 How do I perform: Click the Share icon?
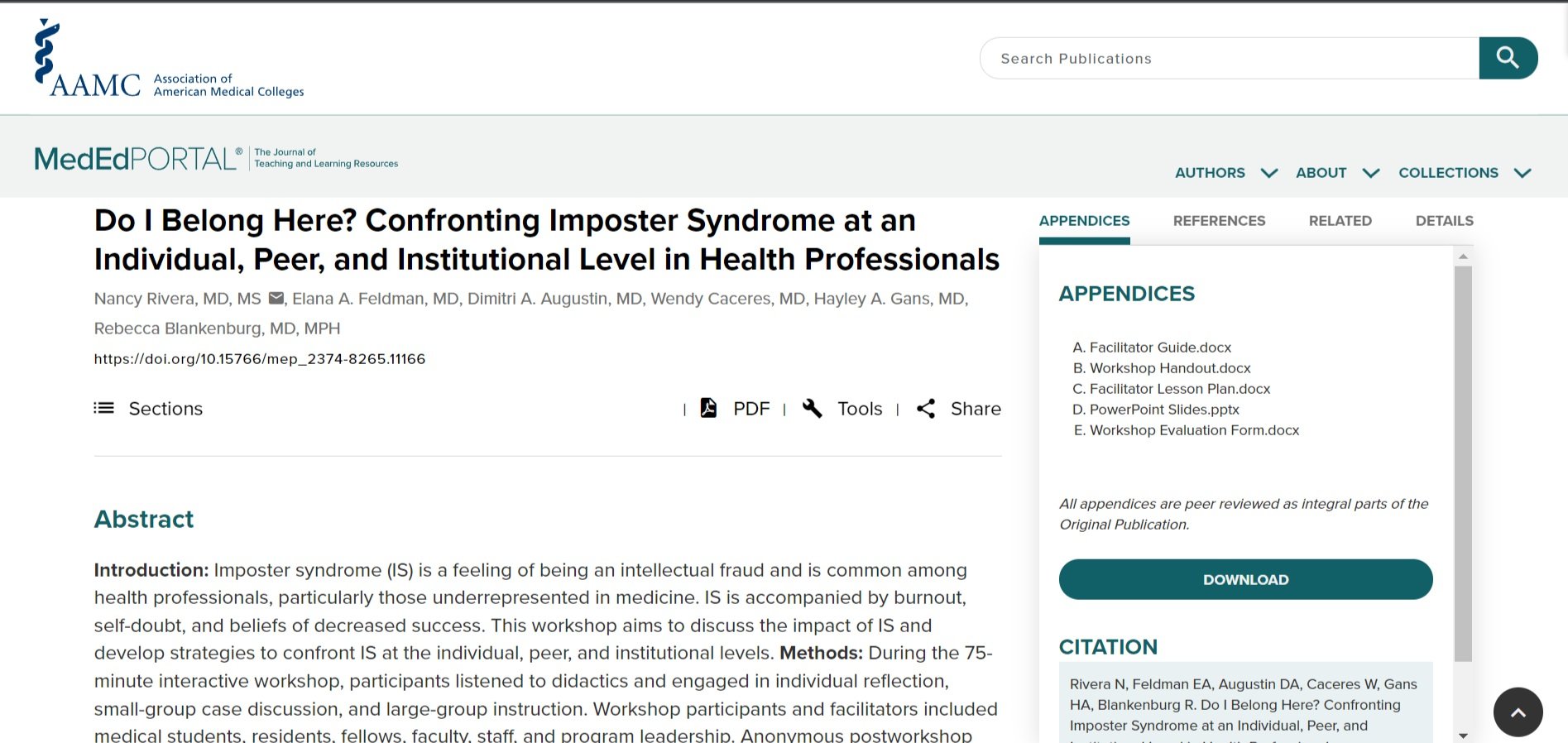(x=926, y=408)
